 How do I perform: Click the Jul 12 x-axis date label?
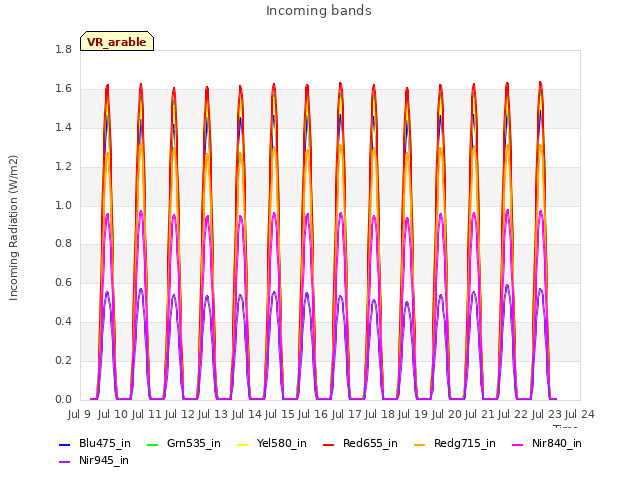[x=180, y=414]
